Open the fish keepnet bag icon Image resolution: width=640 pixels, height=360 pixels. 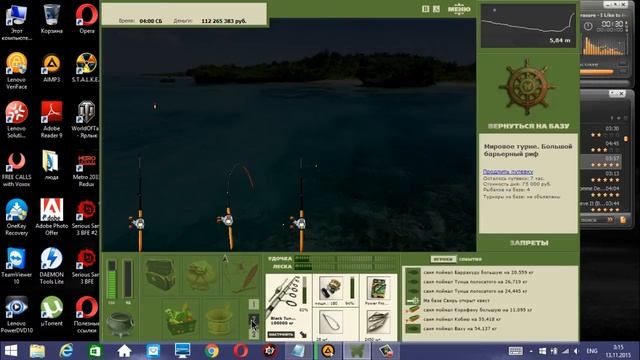[x=200, y=276]
